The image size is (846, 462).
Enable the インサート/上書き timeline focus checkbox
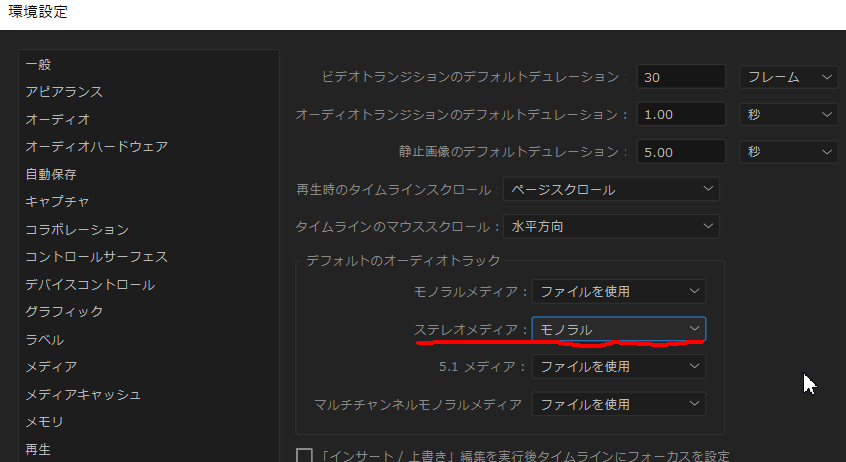tap(304, 456)
